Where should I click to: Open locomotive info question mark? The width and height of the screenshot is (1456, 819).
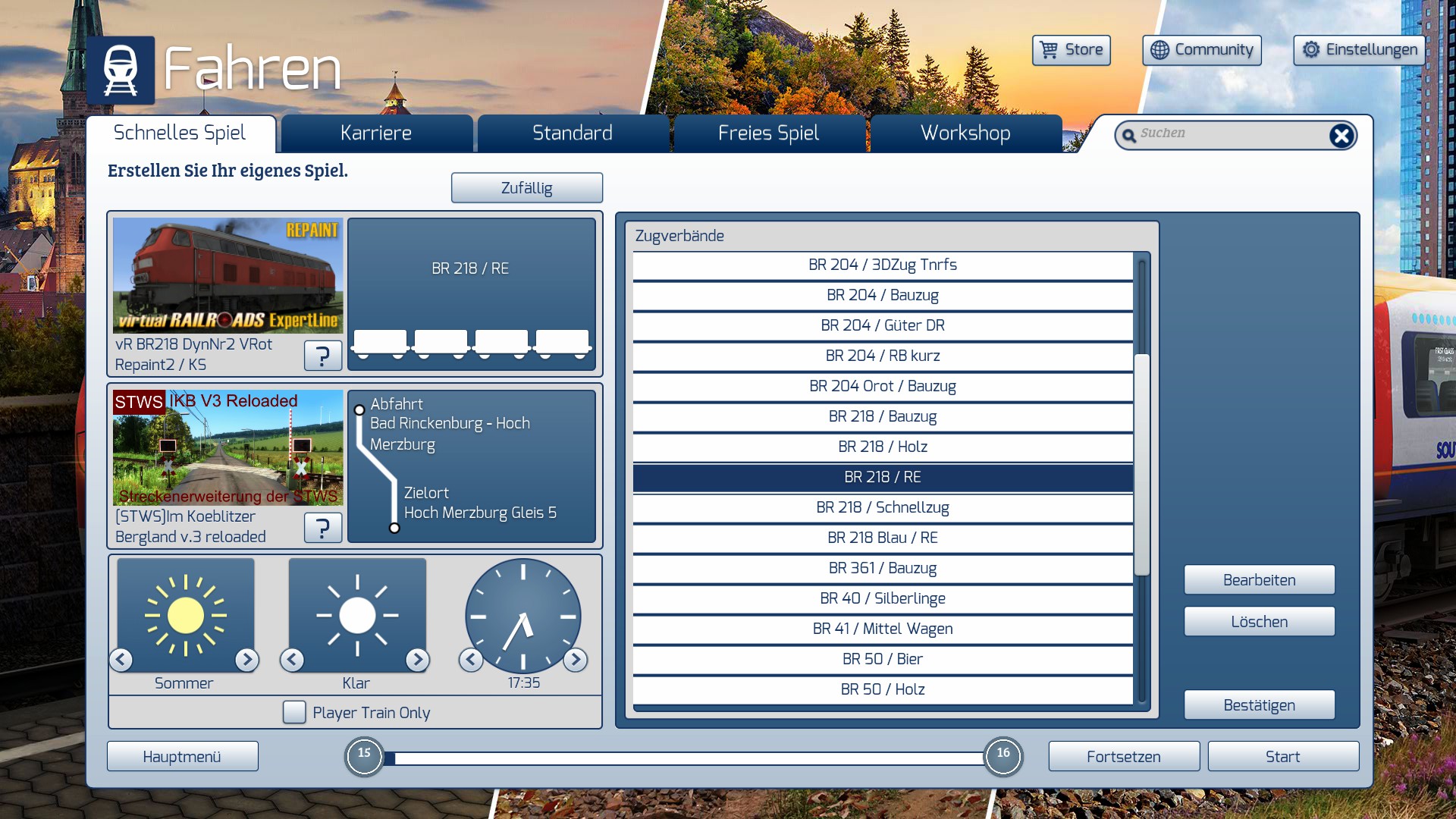click(322, 355)
